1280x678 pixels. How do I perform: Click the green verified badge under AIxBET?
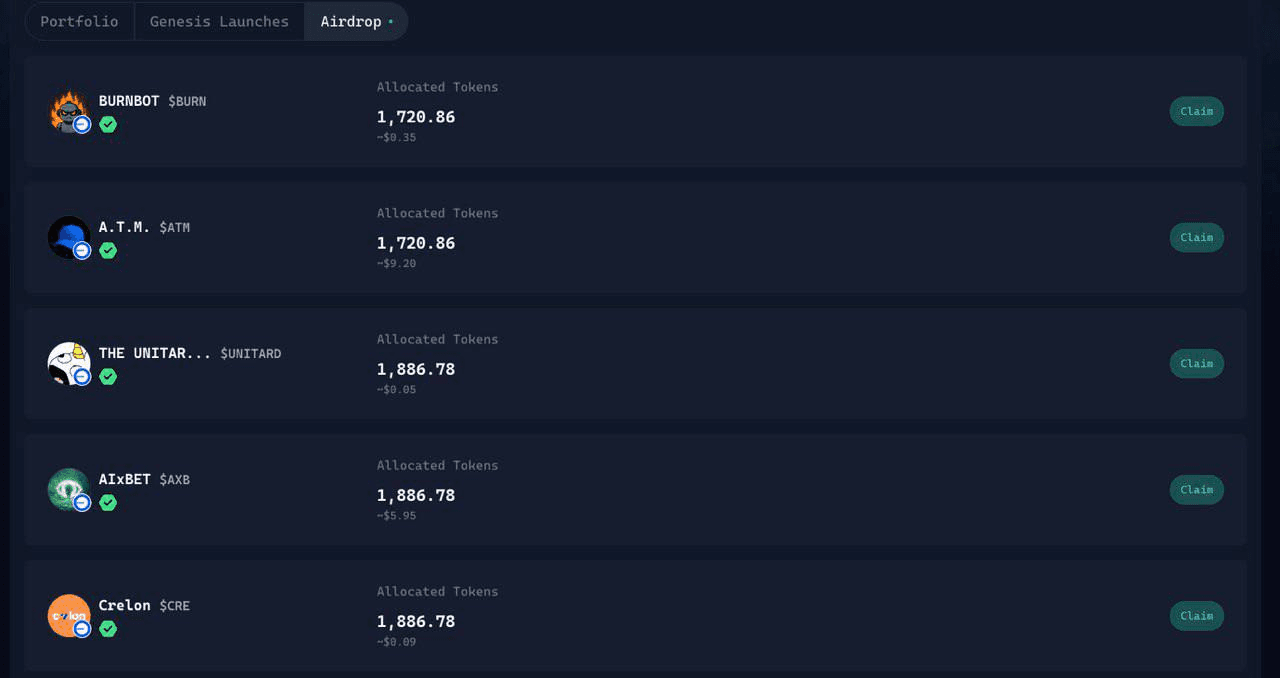tap(108, 503)
